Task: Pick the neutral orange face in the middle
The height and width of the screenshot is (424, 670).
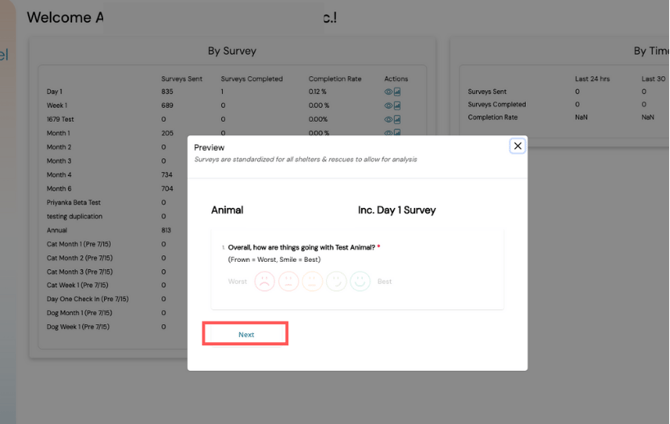Action: click(x=312, y=282)
